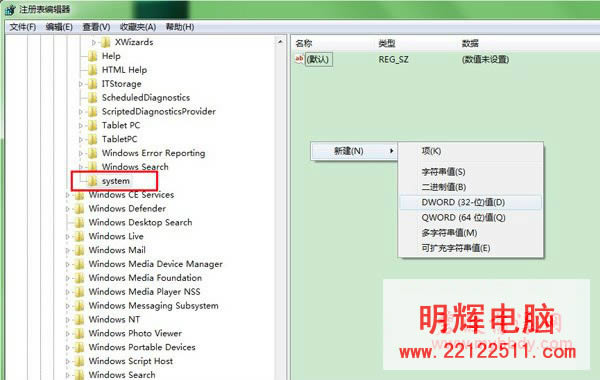The width and height of the screenshot is (600, 380).
Task: Click the system key folder icon
Action: 92,181
